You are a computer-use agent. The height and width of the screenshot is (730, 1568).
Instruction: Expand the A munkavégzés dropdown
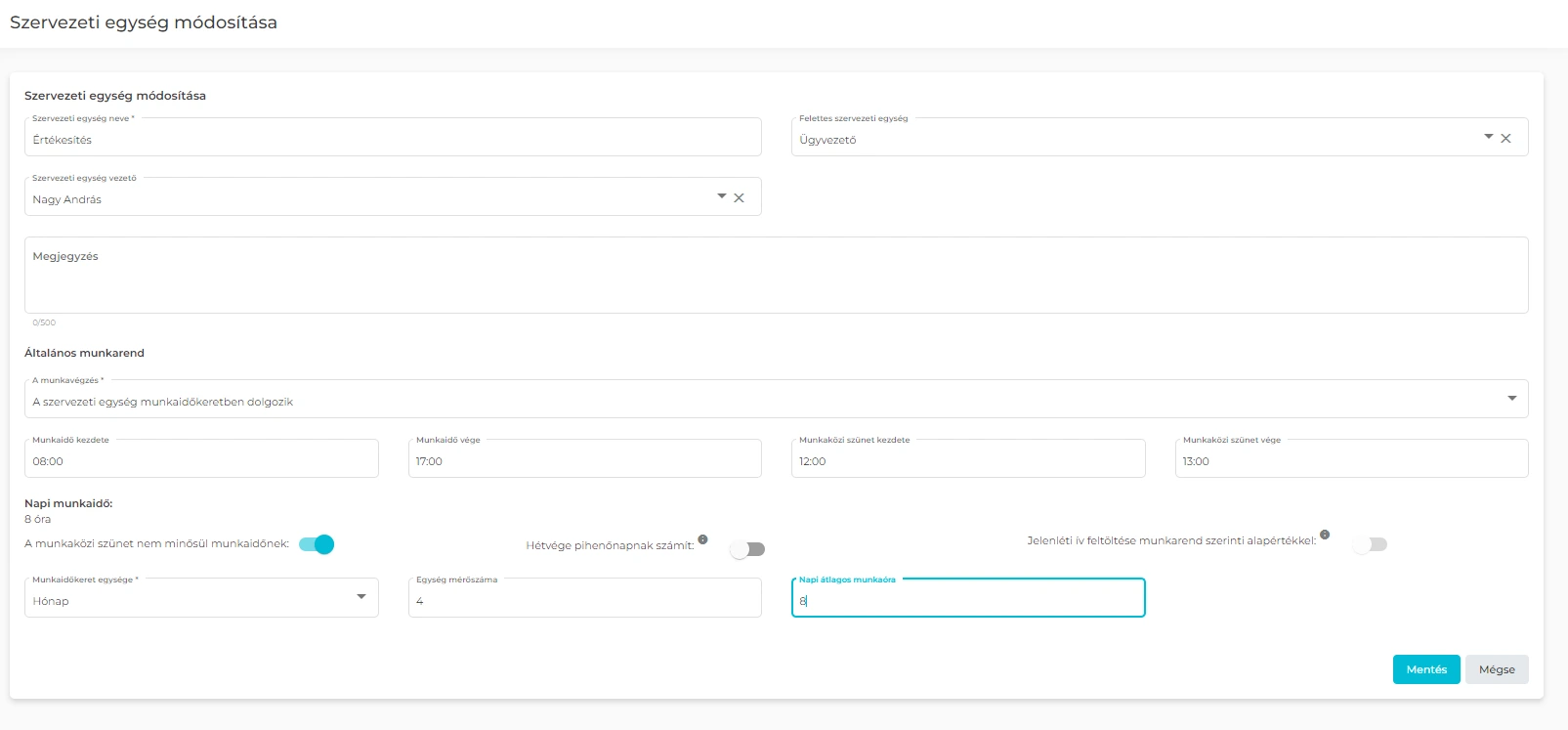pyautogui.click(x=1511, y=399)
